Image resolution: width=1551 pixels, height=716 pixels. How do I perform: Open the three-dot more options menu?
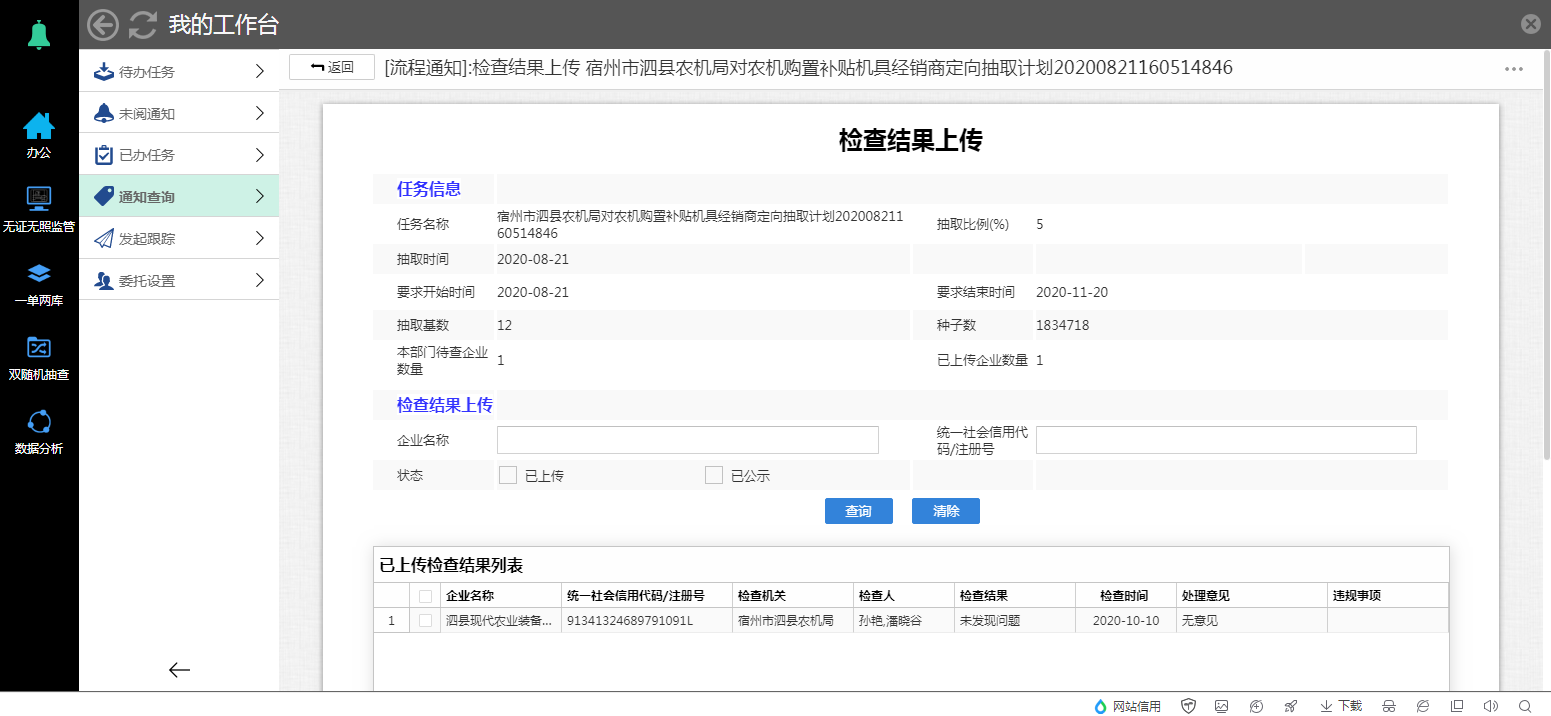(1513, 69)
